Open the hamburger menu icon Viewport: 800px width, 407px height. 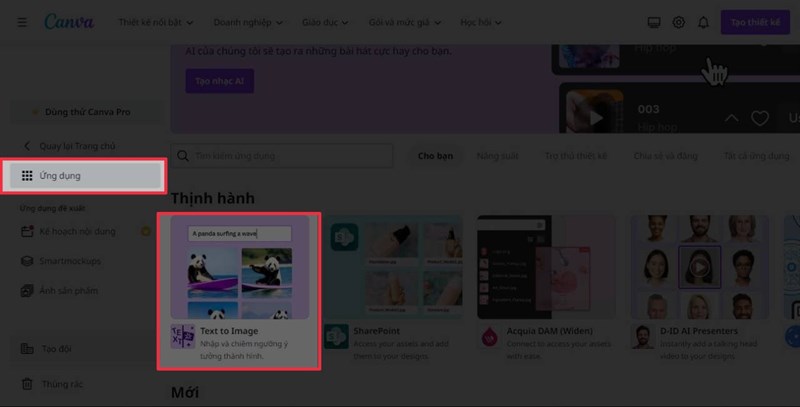click(x=22, y=22)
